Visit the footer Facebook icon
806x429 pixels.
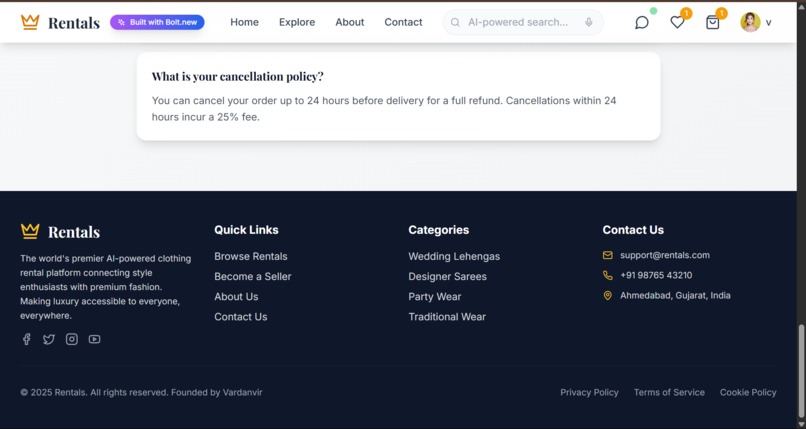click(27, 339)
